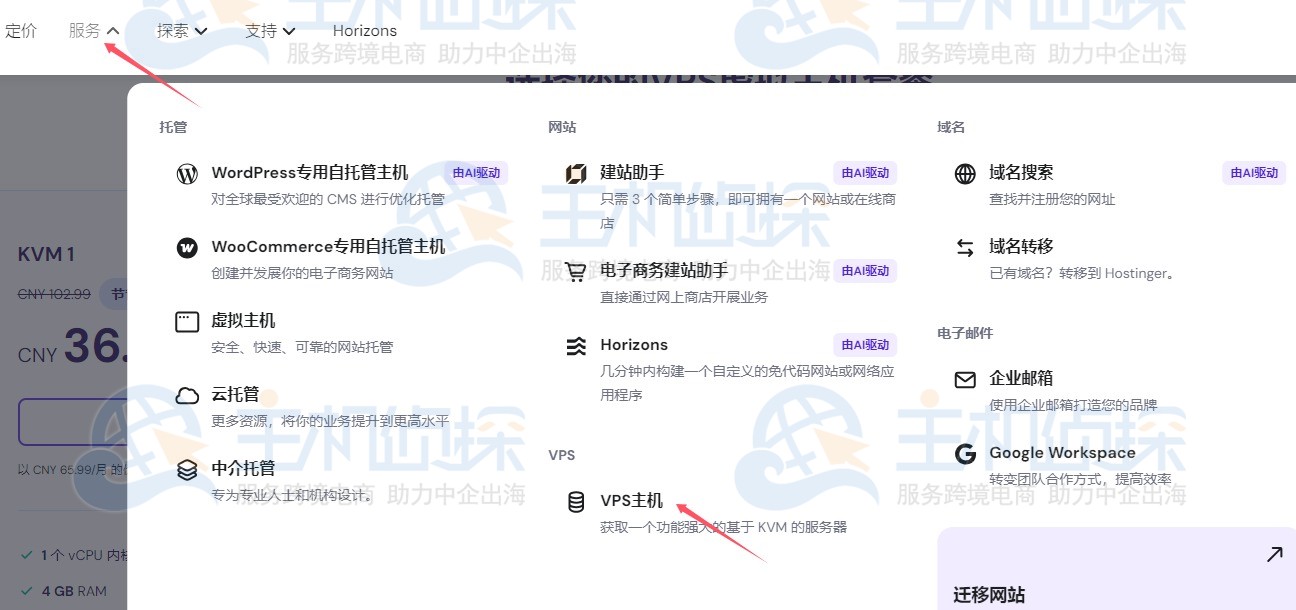Collapse the 服务 dropdown menu
The height and width of the screenshot is (610, 1296).
pos(94,31)
